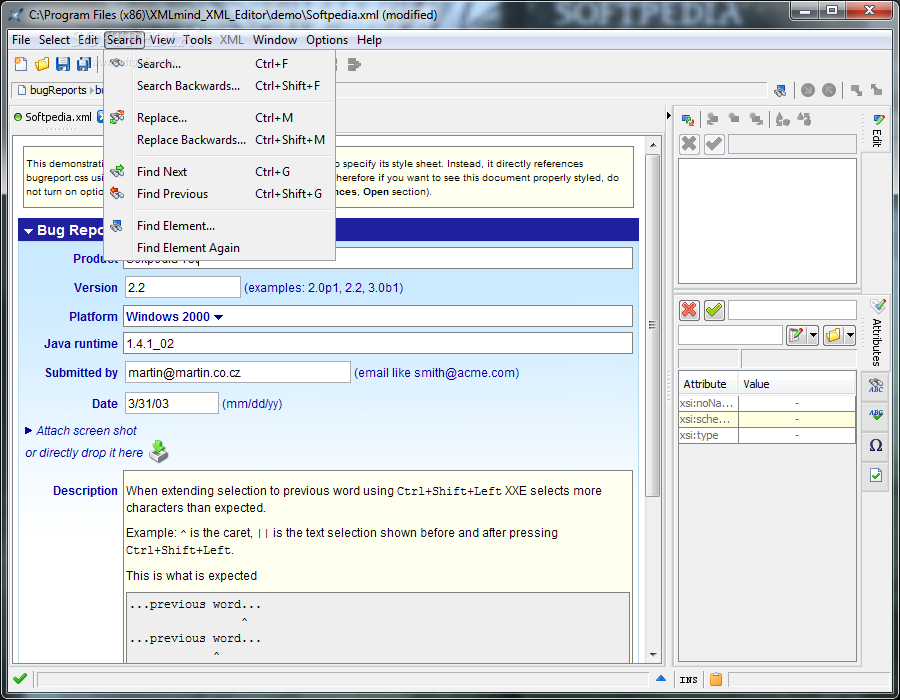Viewport: 900px width, 700px height.
Task: Select the xsi:noNa... attribute row
Action: pos(767,403)
